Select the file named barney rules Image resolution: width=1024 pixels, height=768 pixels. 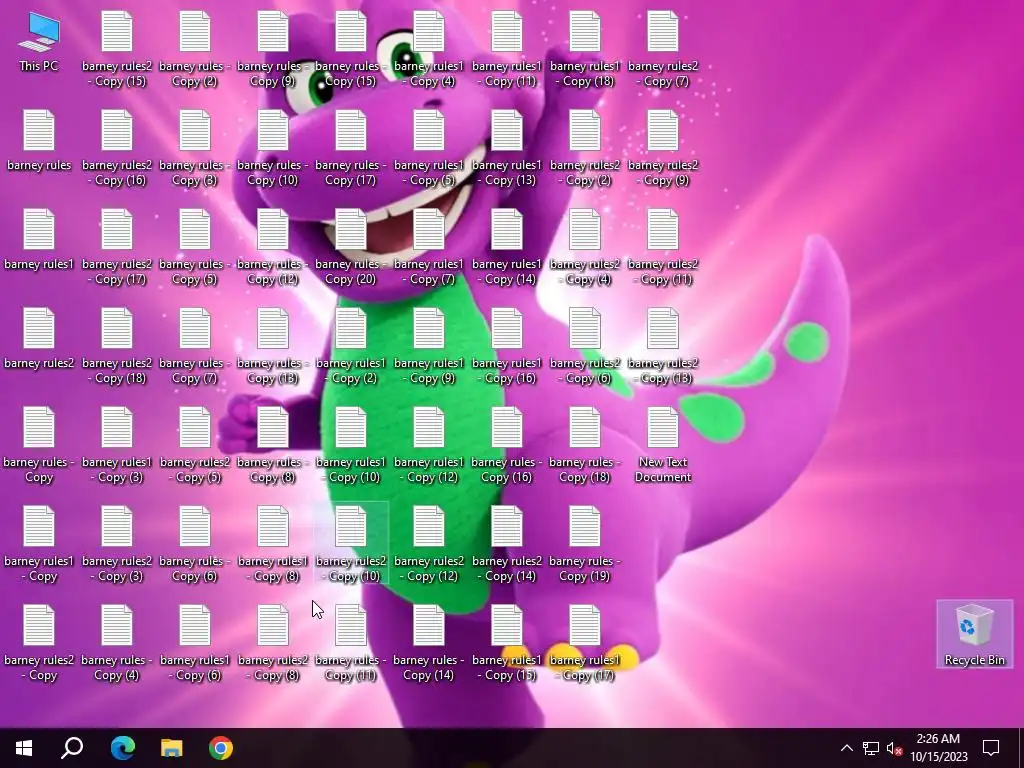tap(39, 141)
